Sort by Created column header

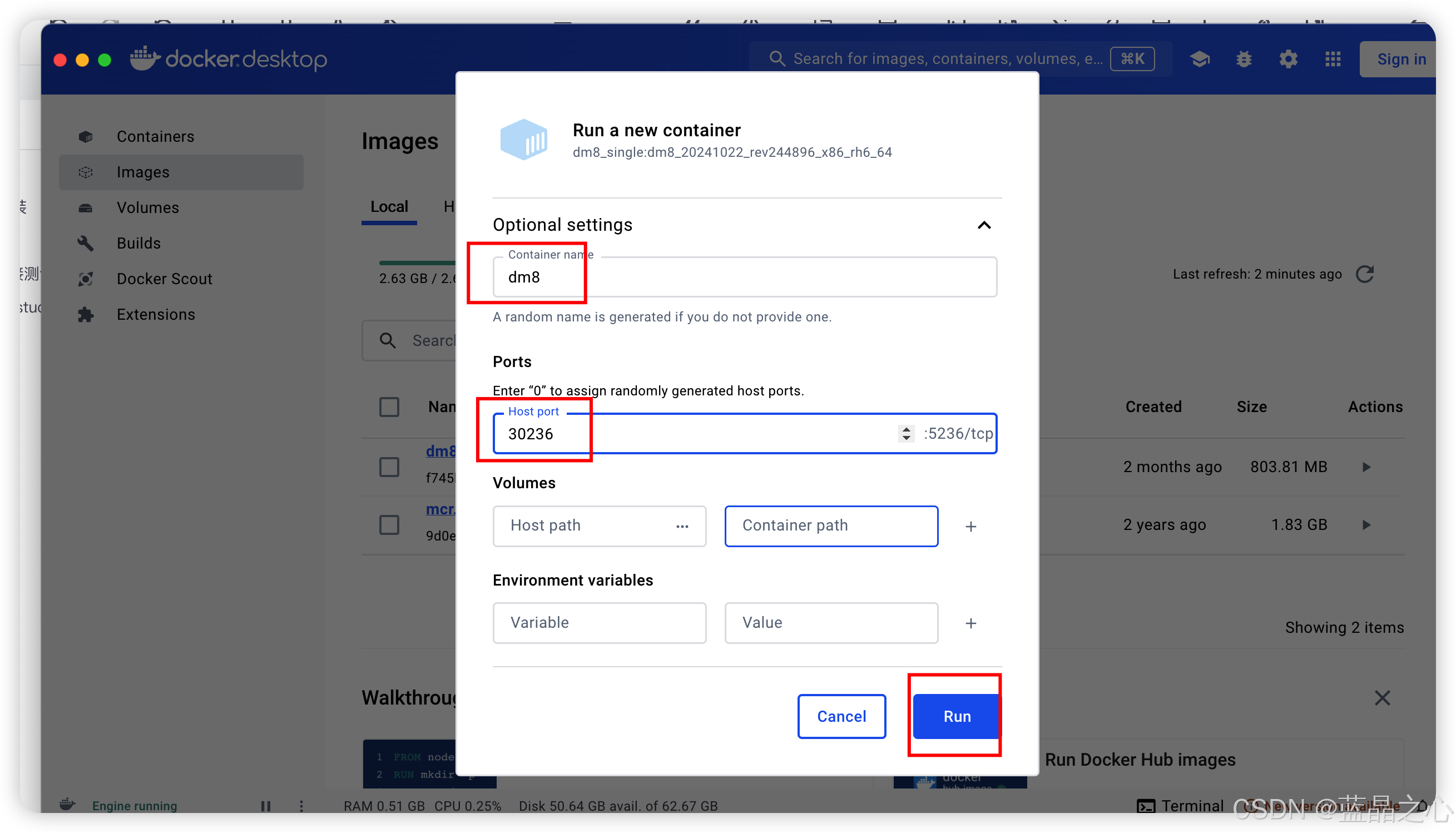1153,407
